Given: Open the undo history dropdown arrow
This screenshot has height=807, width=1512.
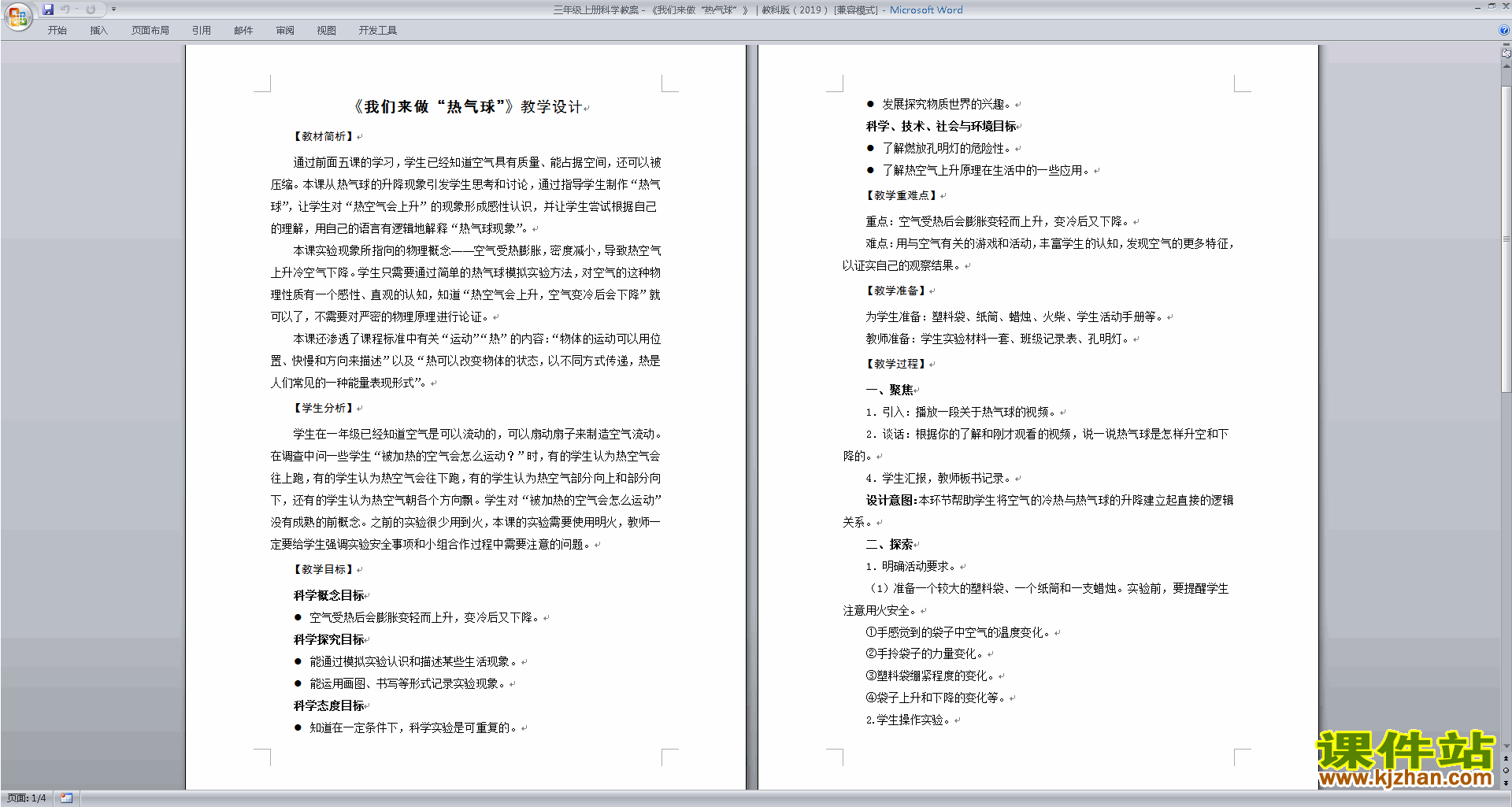Looking at the screenshot, I should [76, 9].
